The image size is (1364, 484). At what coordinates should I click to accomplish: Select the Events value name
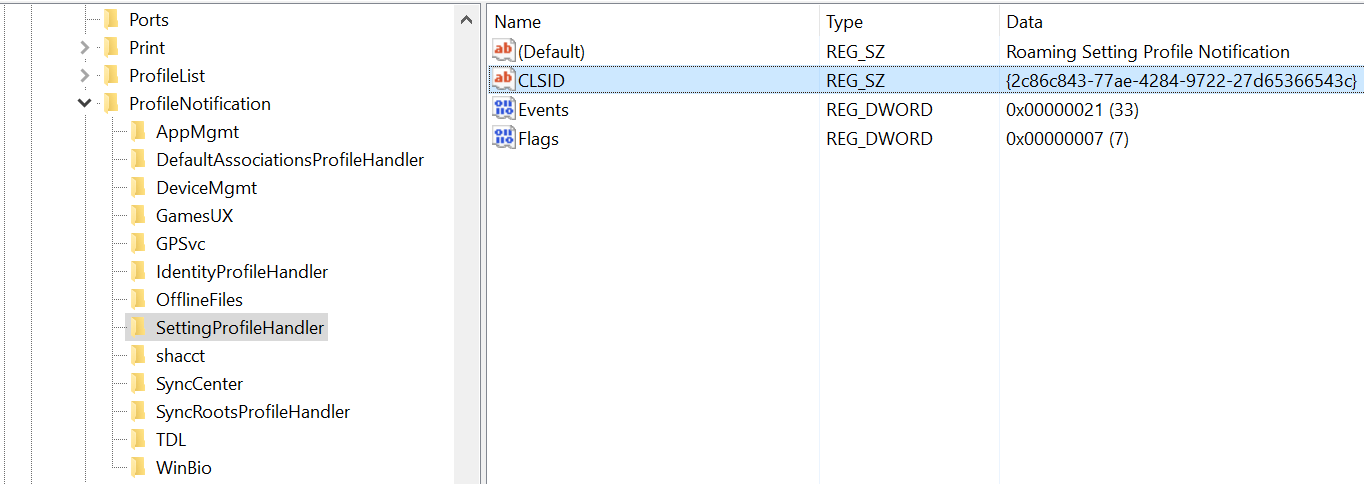pos(543,109)
